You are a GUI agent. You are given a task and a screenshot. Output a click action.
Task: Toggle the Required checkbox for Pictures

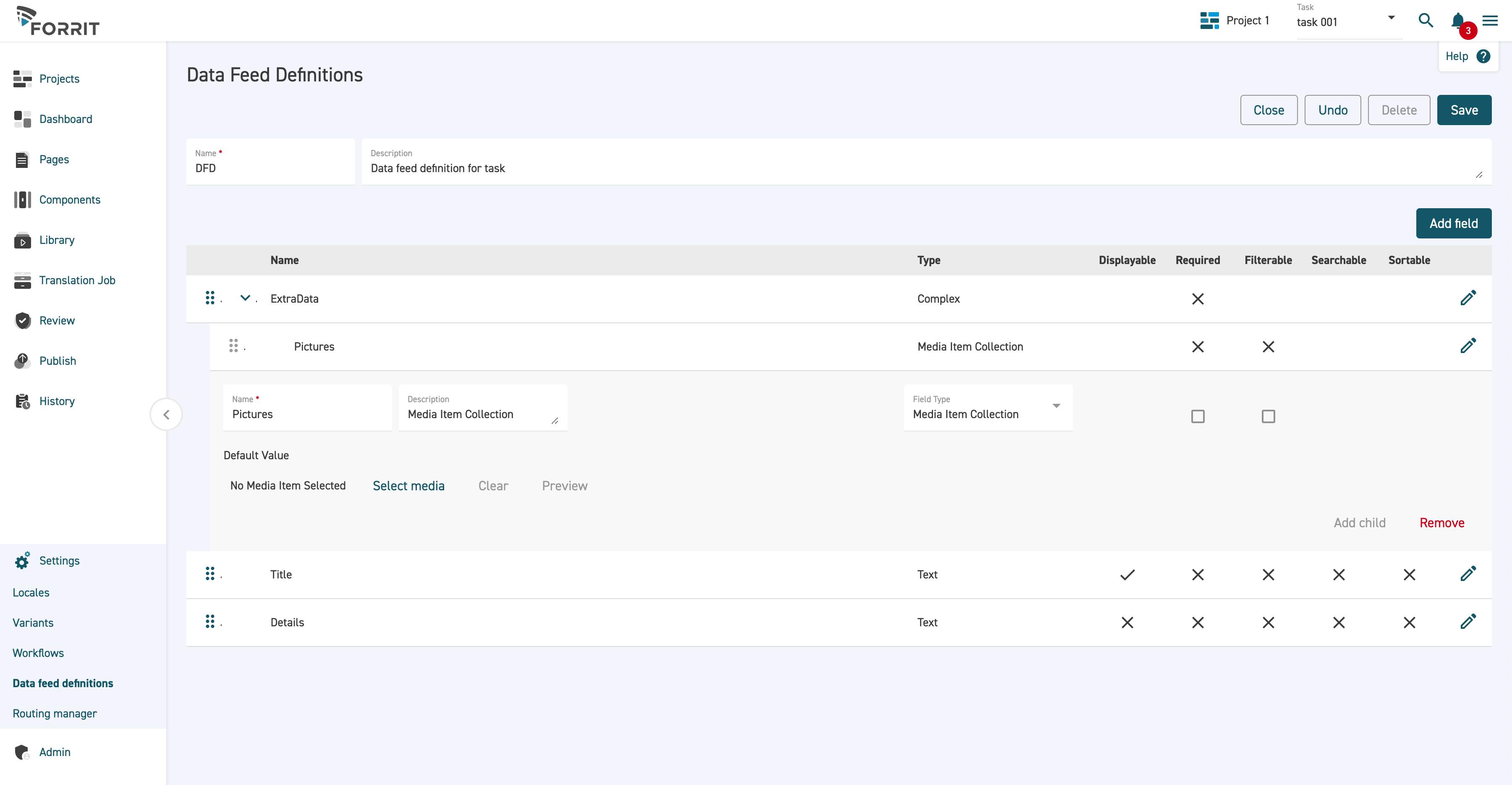[x=1198, y=416]
